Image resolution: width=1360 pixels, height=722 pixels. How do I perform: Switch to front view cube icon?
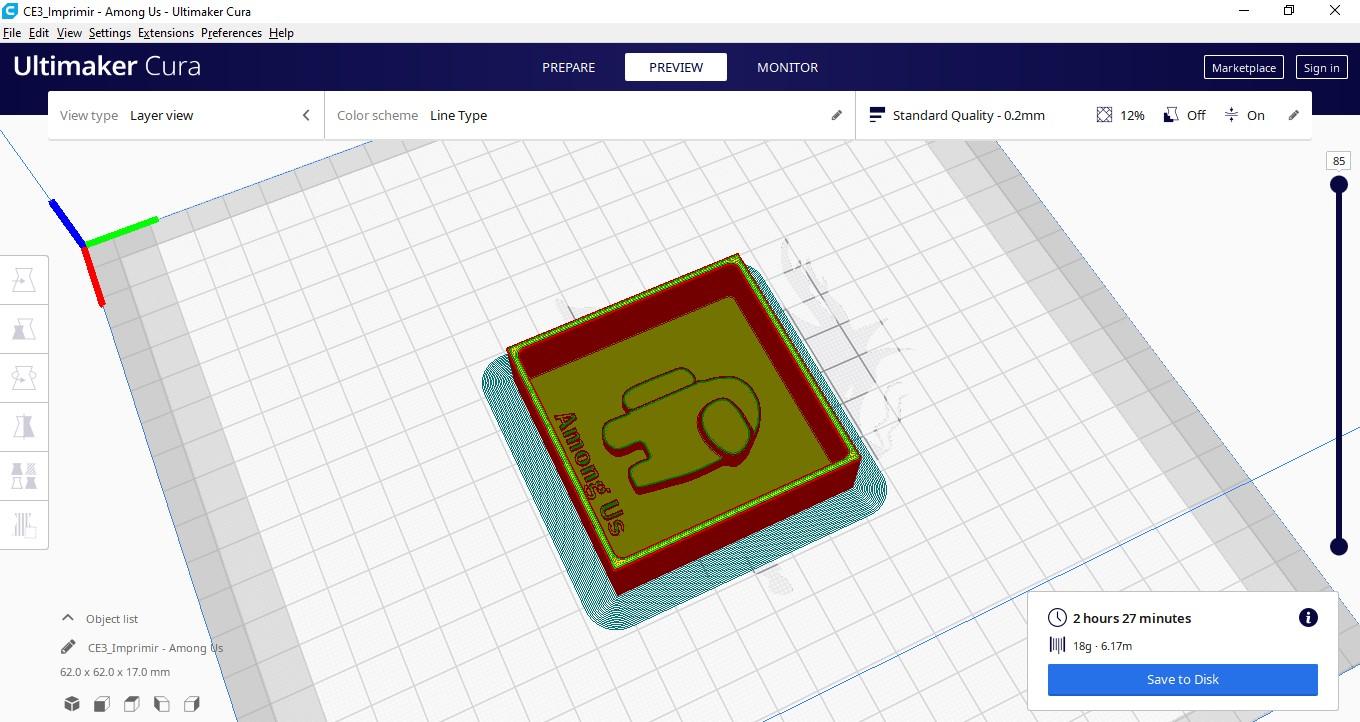tap(102, 704)
